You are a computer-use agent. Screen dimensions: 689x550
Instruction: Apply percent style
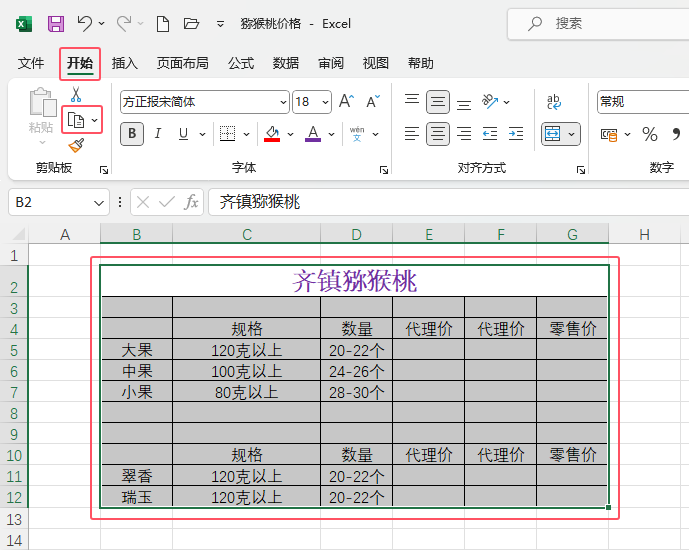coord(649,134)
